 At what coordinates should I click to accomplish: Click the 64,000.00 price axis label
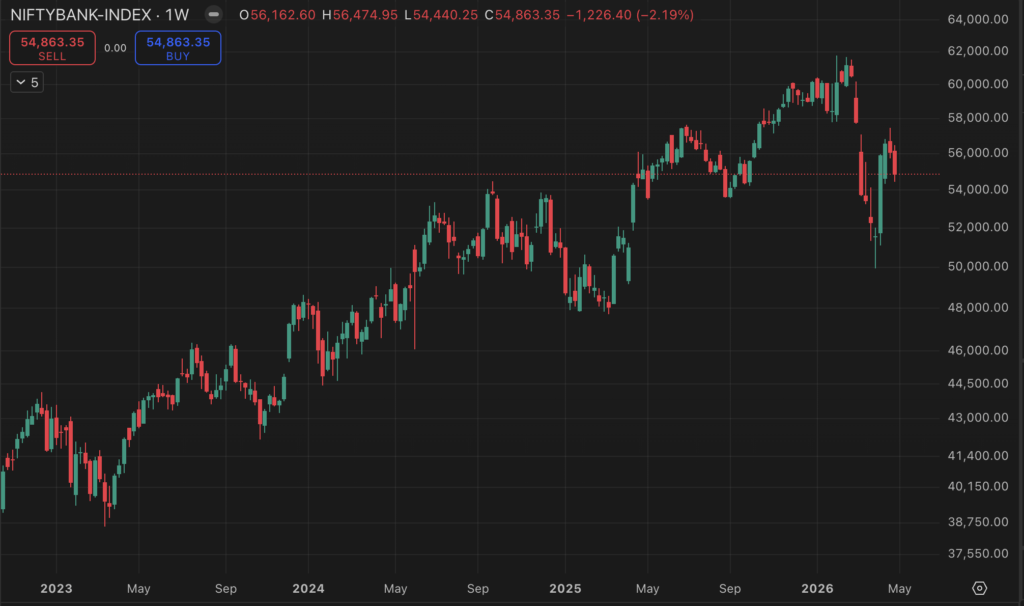tap(978, 20)
